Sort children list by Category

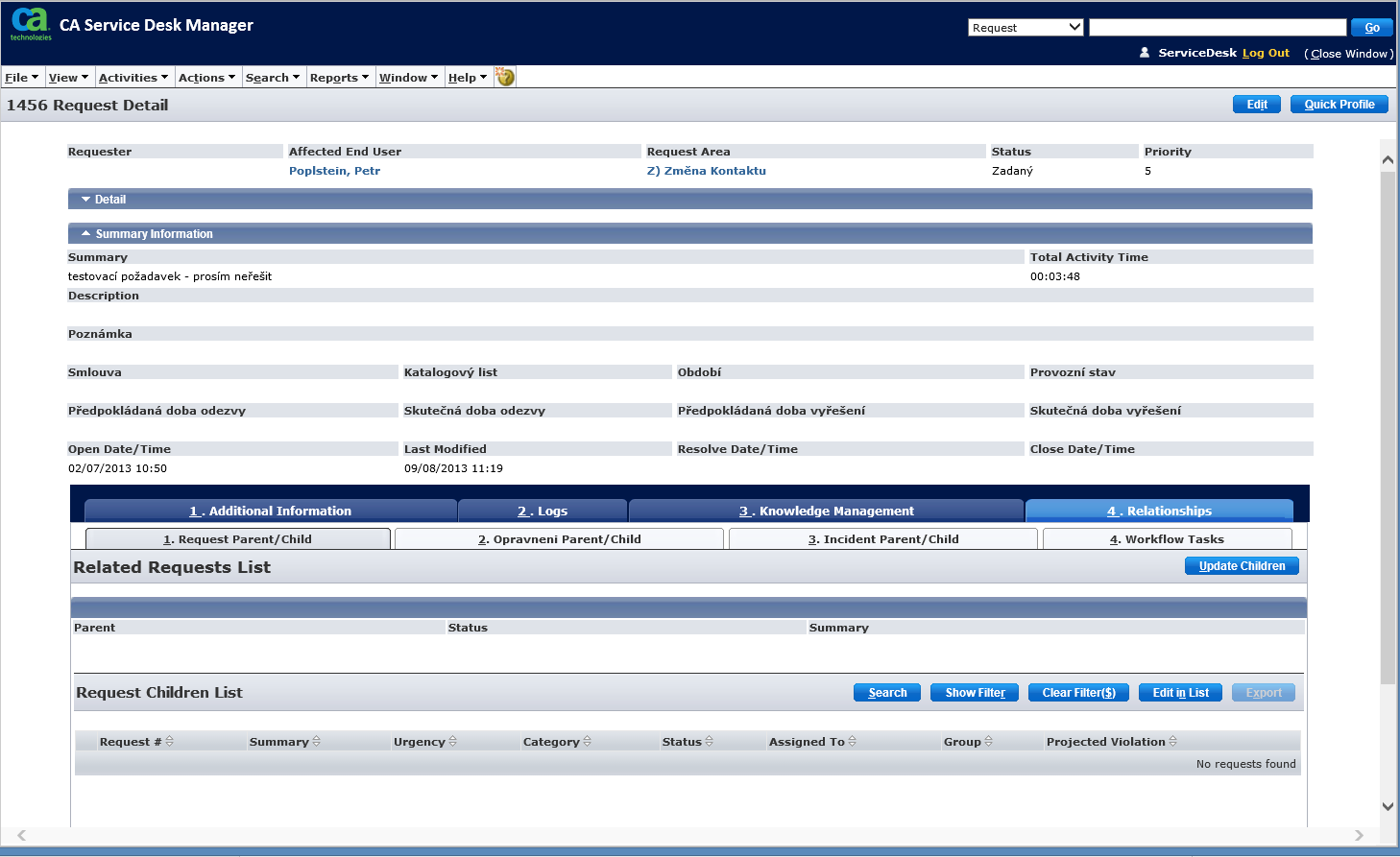(587, 741)
